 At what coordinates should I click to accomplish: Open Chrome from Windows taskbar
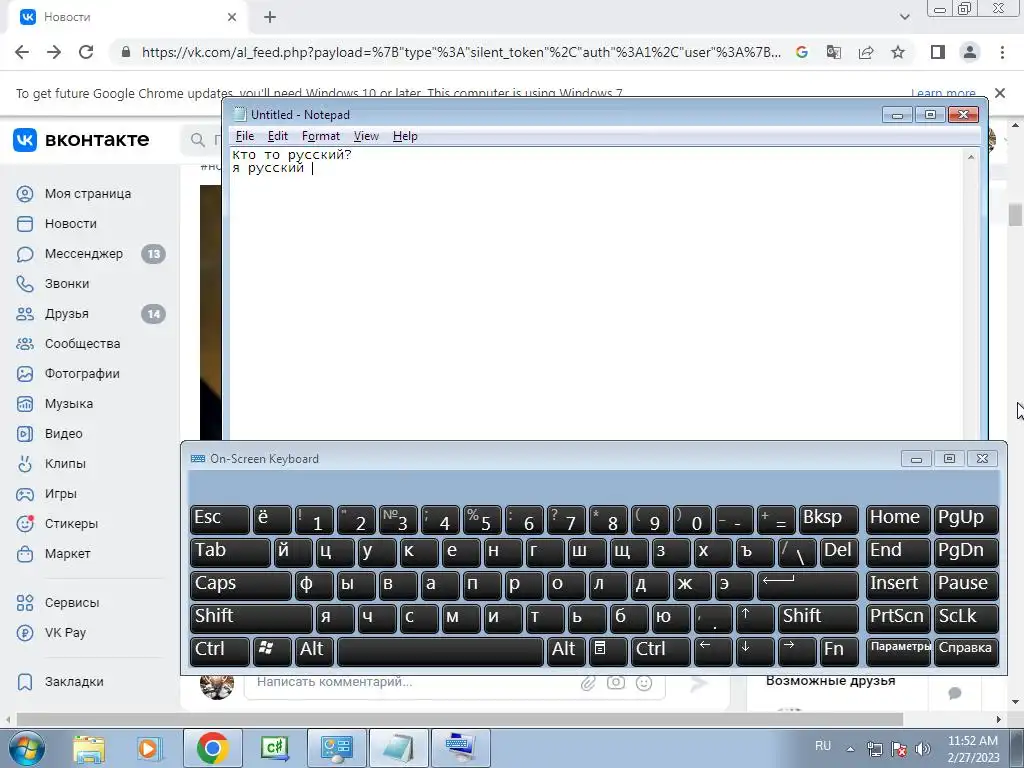(212, 748)
